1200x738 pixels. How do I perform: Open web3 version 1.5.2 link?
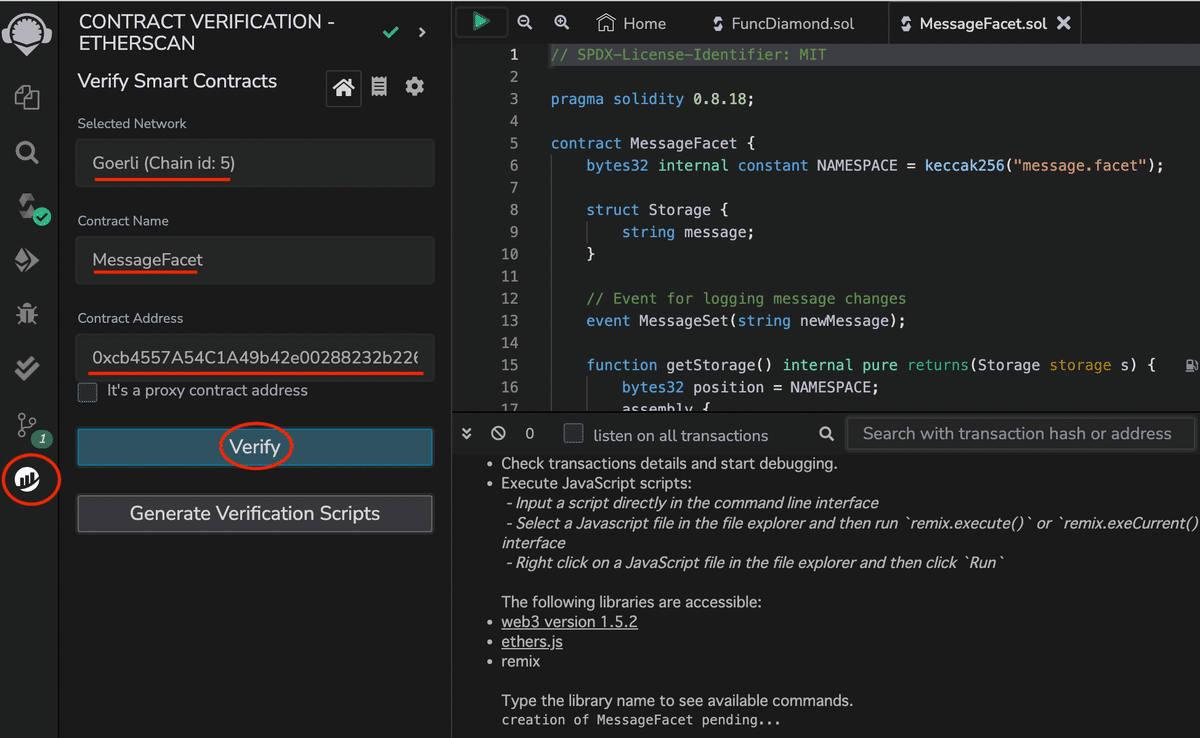569,622
